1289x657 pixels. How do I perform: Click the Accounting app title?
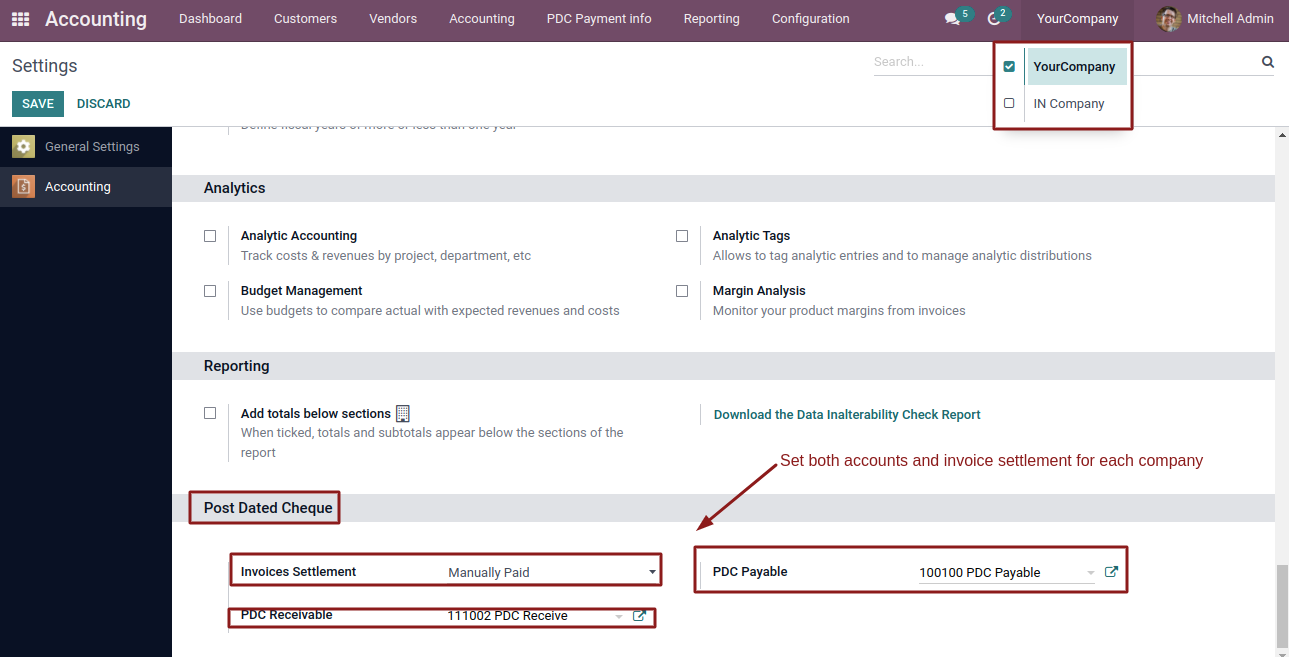[96, 19]
